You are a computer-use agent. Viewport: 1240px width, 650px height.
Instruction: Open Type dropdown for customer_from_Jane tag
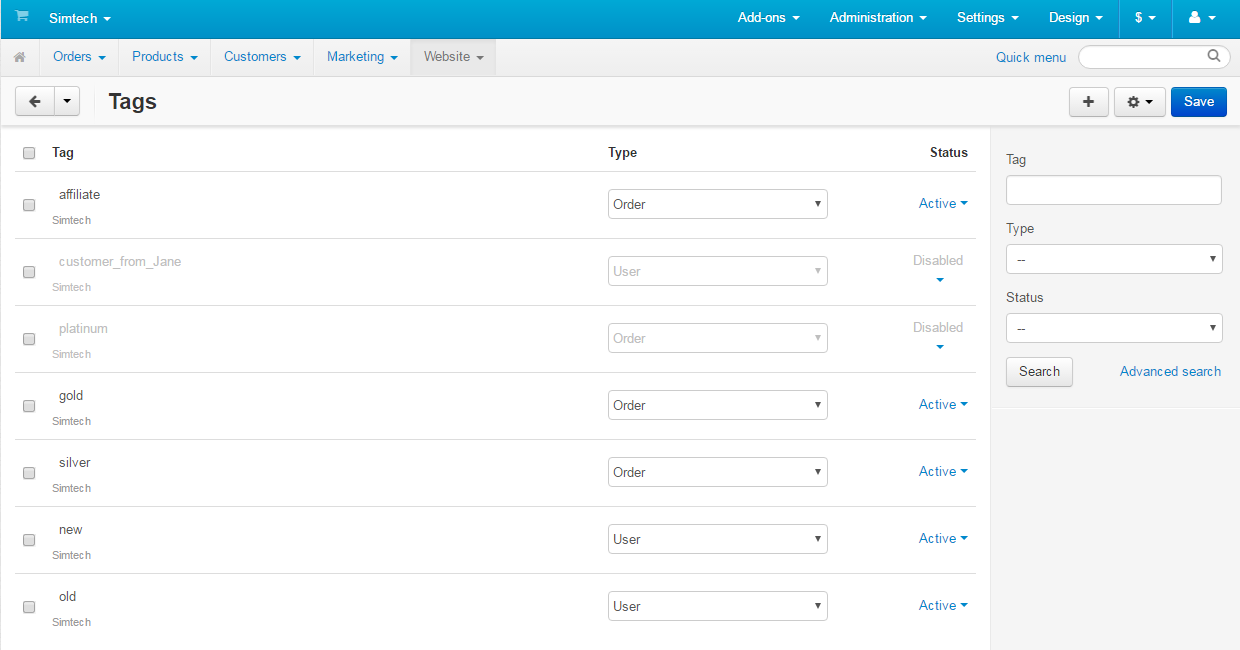[718, 271]
